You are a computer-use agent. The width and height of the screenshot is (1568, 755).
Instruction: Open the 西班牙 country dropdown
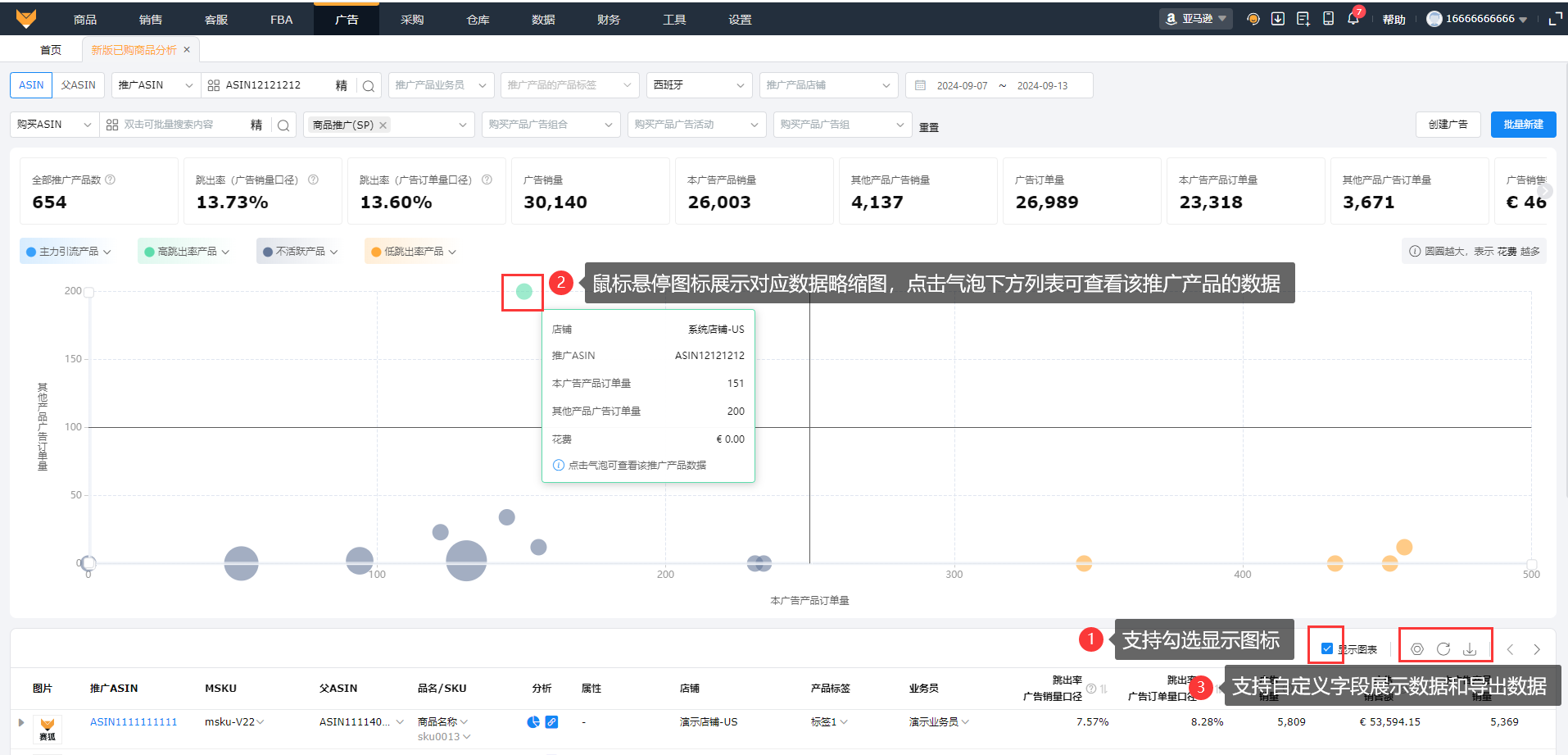pos(698,85)
